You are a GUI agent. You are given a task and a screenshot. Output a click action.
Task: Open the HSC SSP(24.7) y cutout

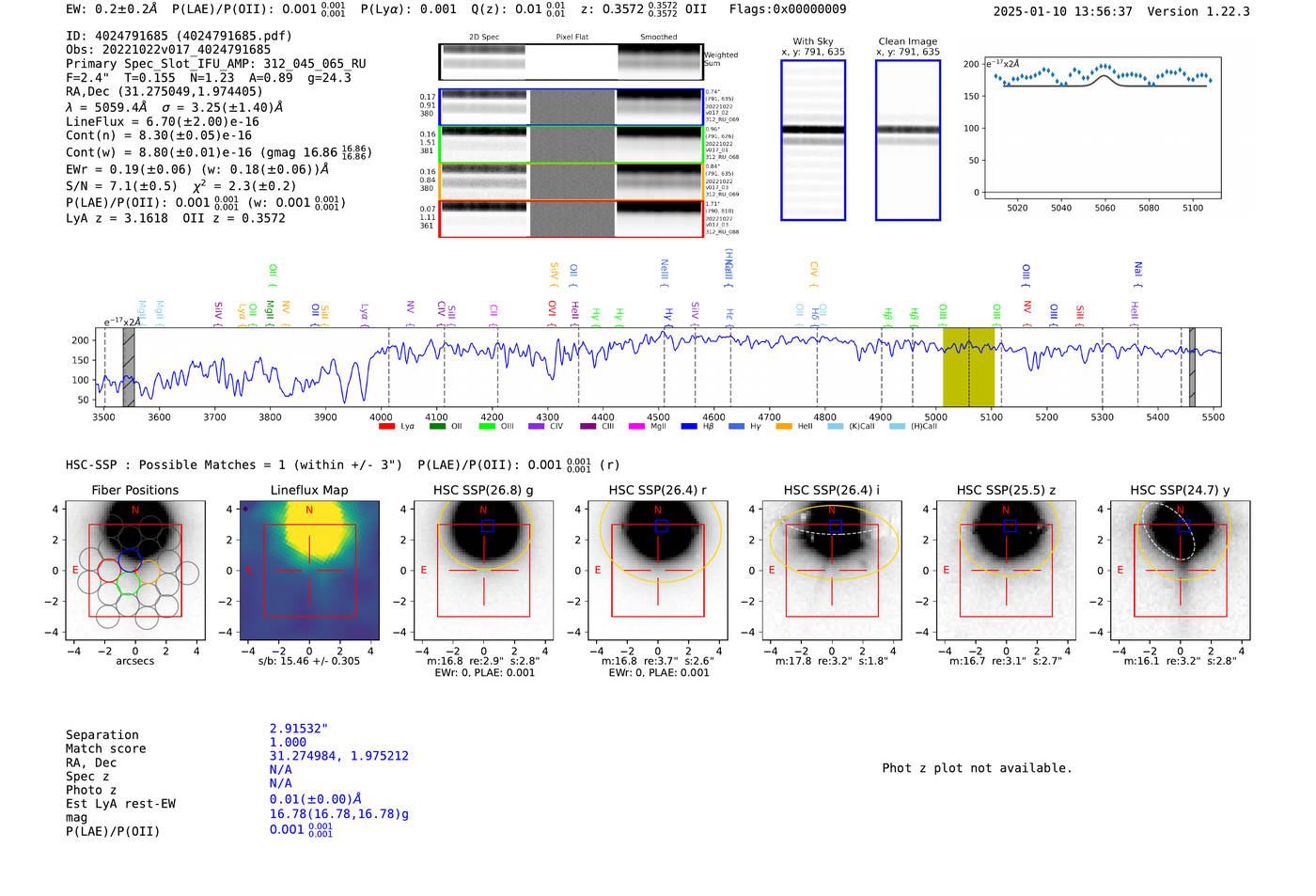click(1181, 570)
